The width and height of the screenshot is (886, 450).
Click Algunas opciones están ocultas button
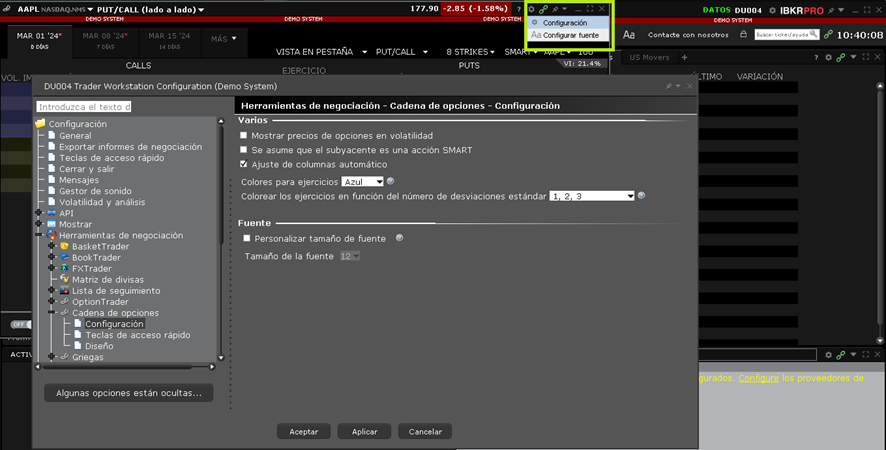(x=128, y=393)
